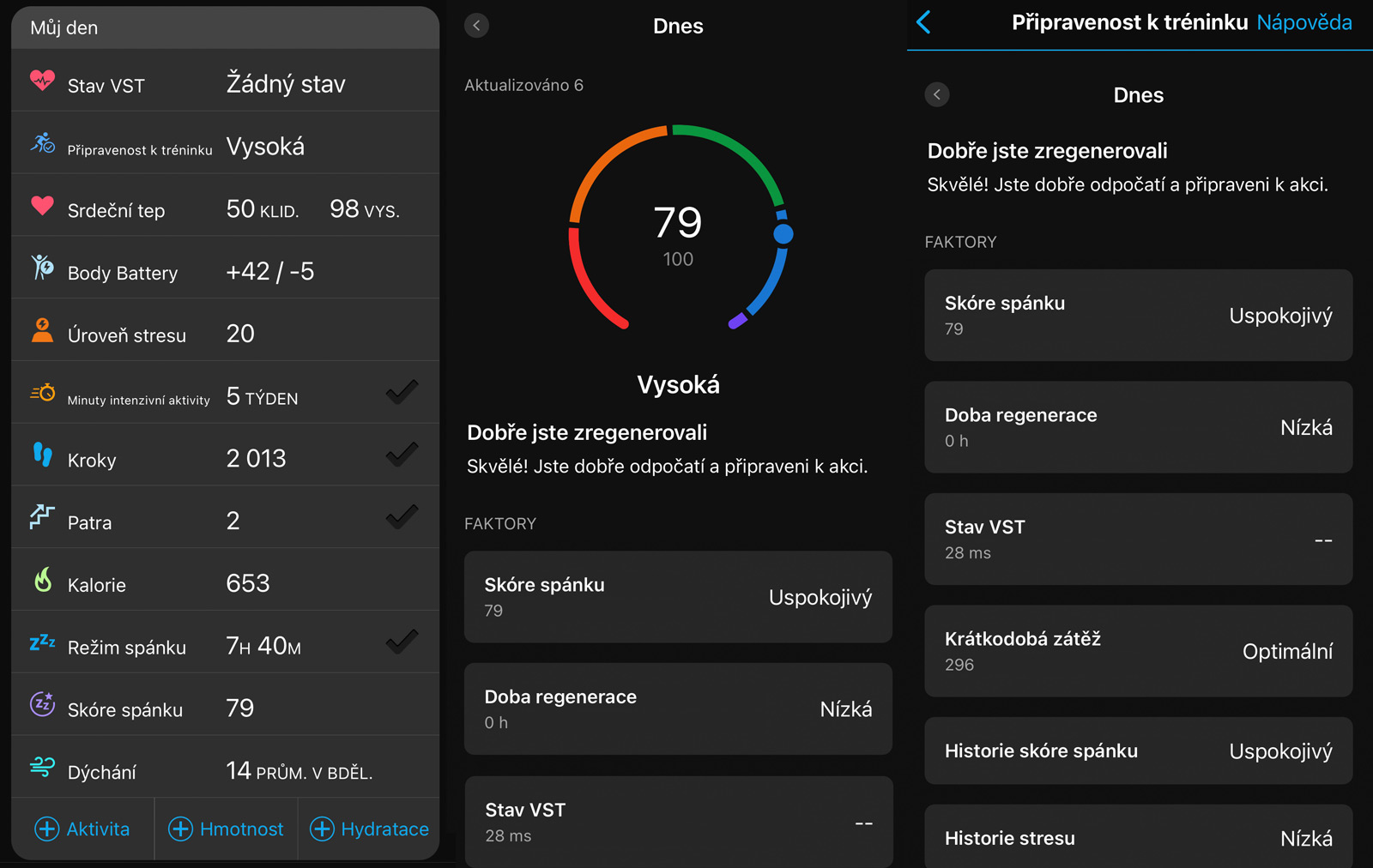Open Kroky row value 2 013

[x=226, y=455]
